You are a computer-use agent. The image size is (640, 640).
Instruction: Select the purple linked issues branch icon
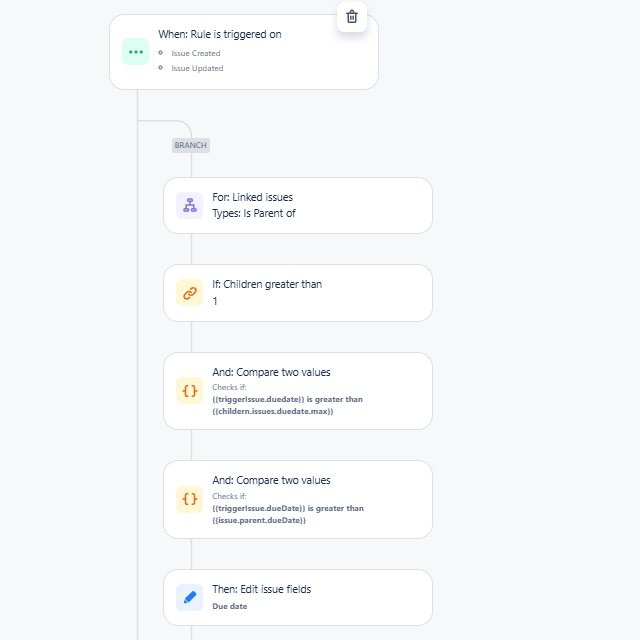[189, 205]
